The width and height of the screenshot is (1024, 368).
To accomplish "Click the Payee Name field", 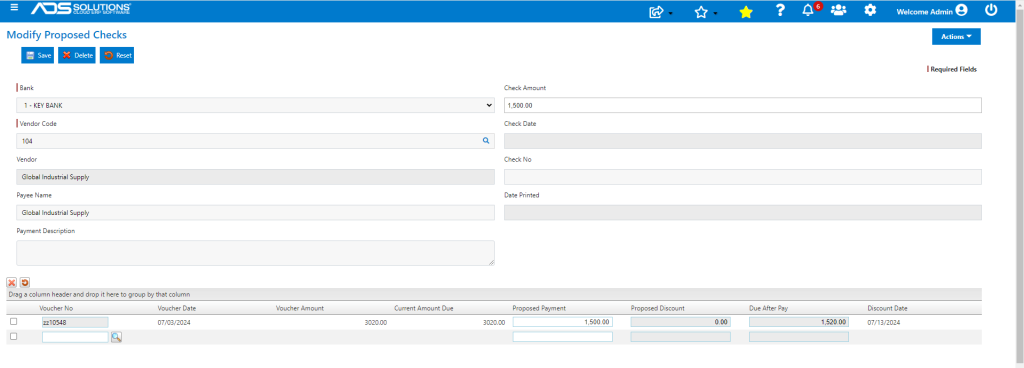I will tap(255, 213).
